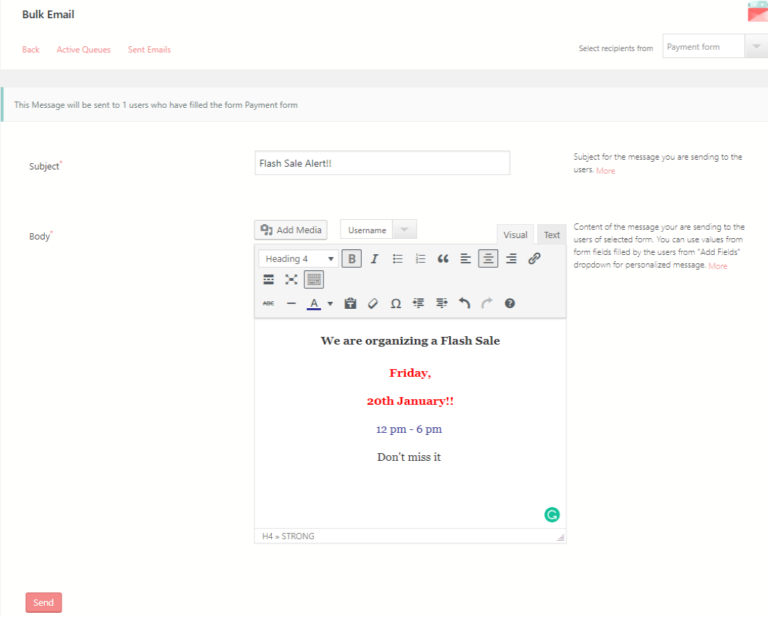This screenshot has height=617, width=768.
Task: Click the H4 » STRONG path in status bar
Action: (x=288, y=536)
